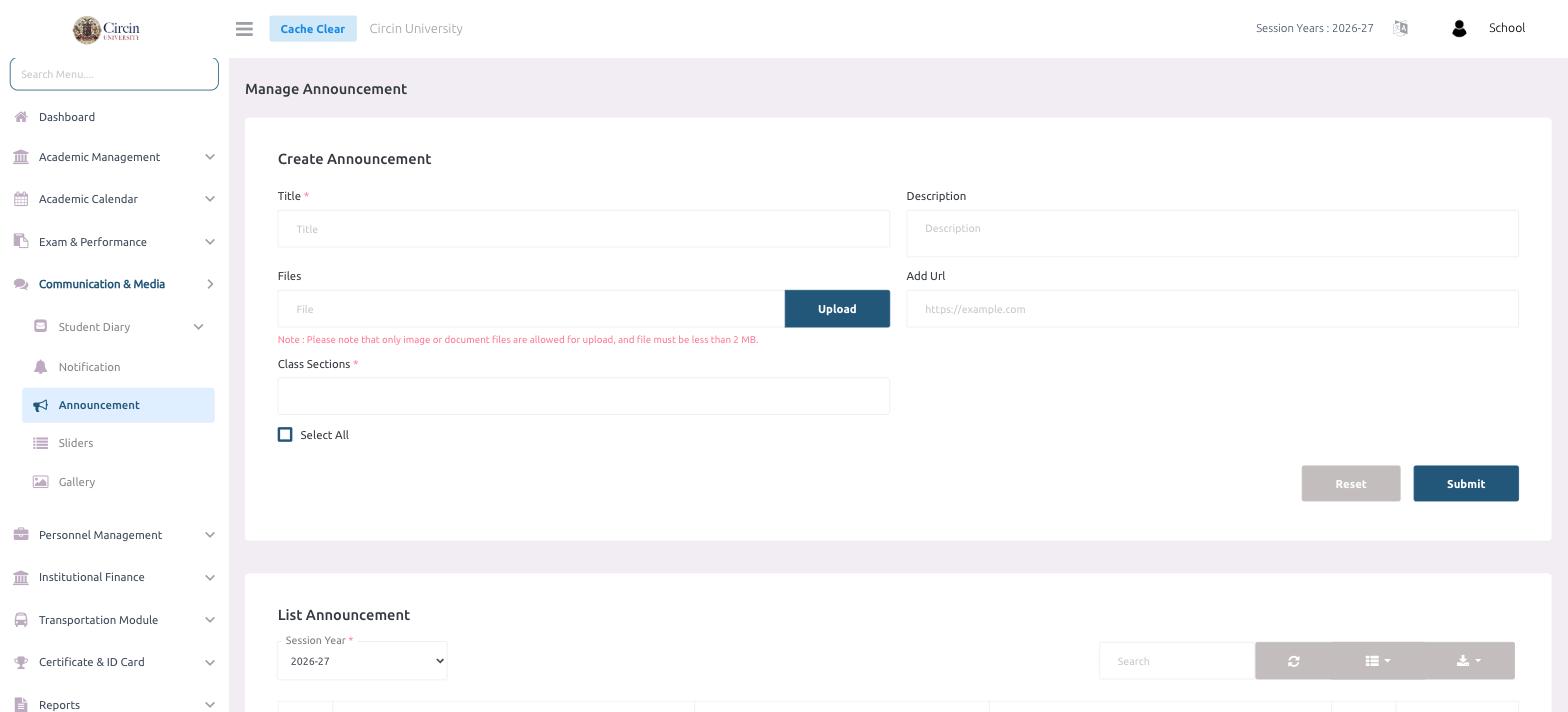The width and height of the screenshot is (1568, 712).
Task: Click the School user name
Action: [1506, 28]
